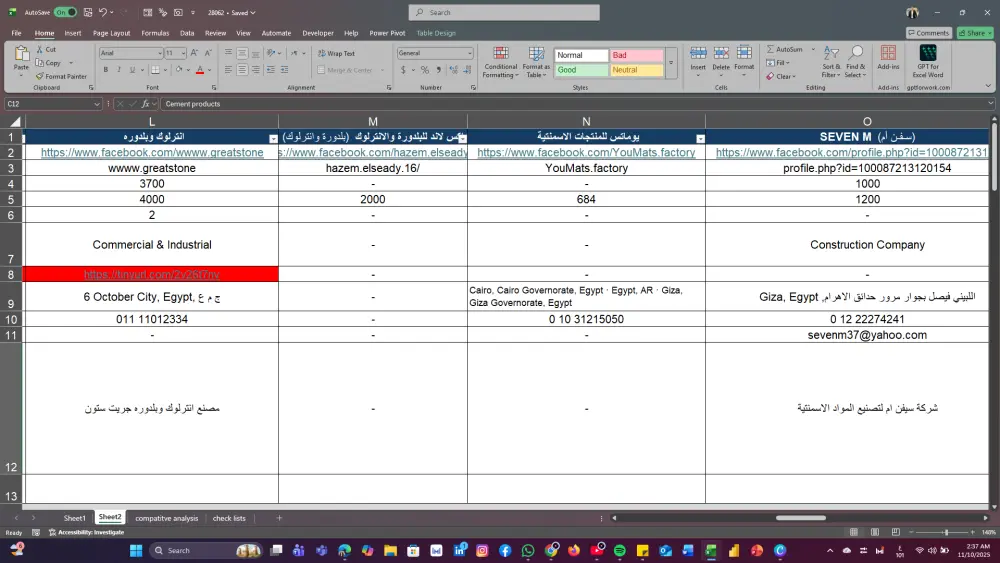The image size is (1000, 563).
Task: Apply comma style number format
Action: (x=439, y=69)
